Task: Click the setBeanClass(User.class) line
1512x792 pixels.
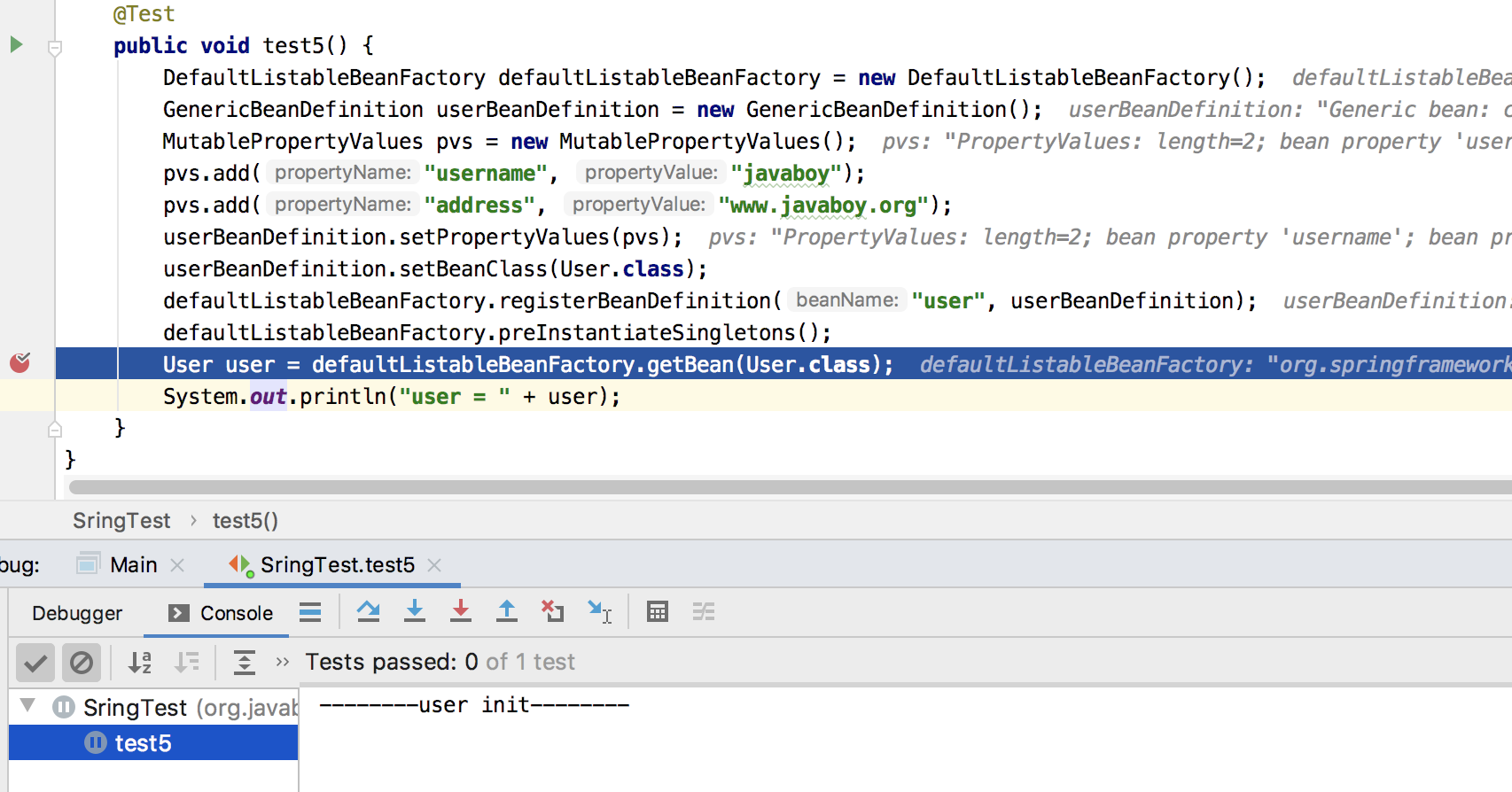Action: click(435, 268)
